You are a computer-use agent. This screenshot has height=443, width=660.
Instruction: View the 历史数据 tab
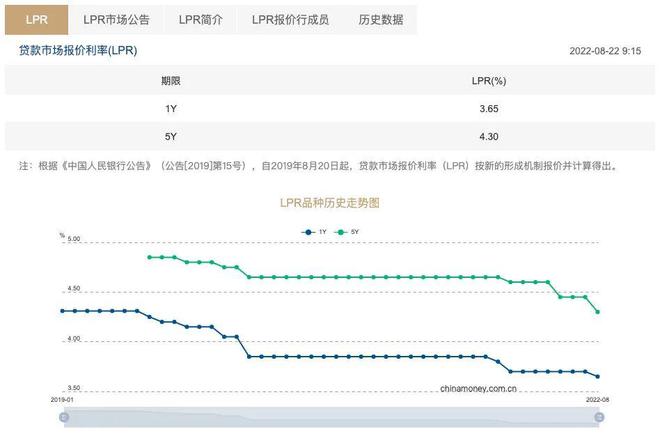[x=381, y=20]
